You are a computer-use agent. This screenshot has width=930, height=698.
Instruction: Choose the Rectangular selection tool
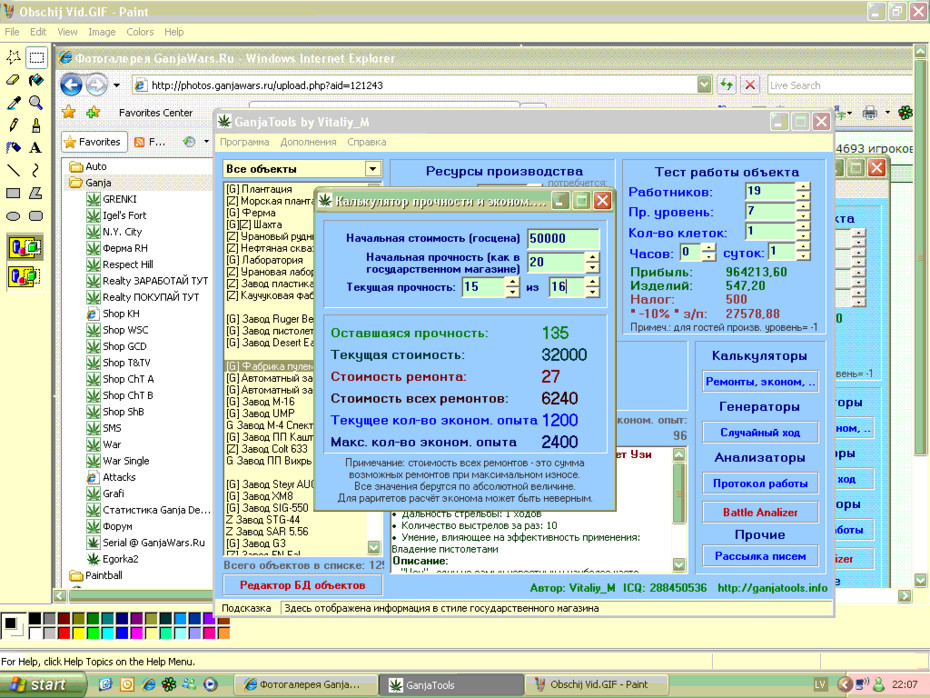point(36,58)
